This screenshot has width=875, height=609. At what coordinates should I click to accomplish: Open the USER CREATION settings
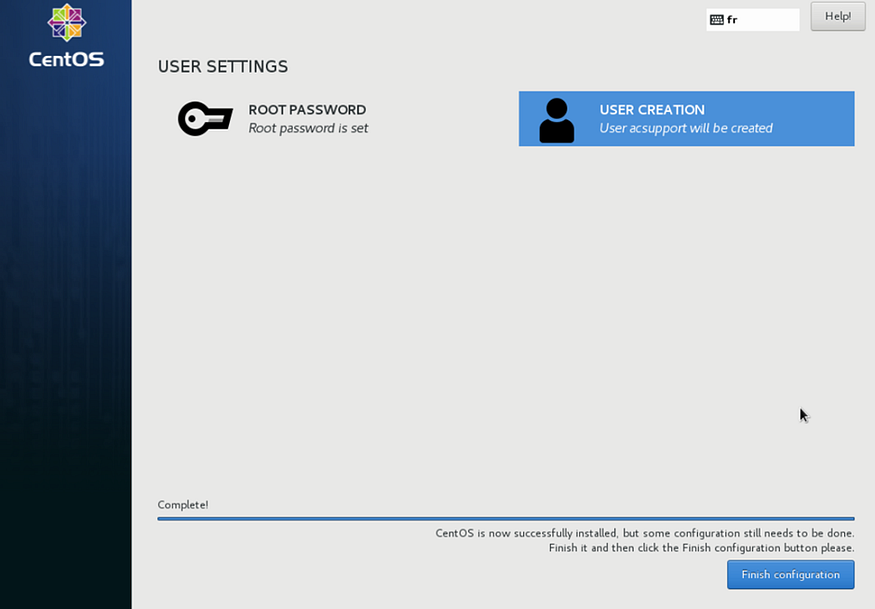pyautogui.click(x=686, y=119)
